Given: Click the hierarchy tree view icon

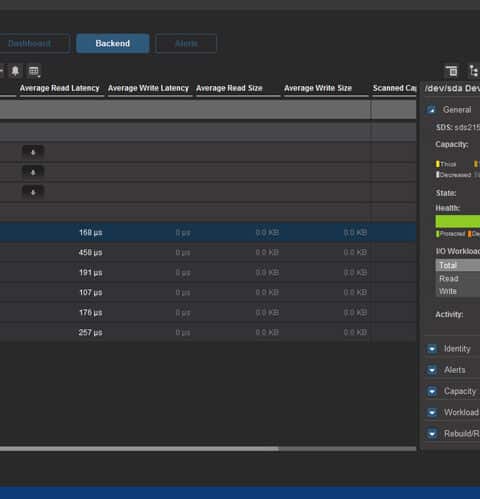Looking at the screenshot, I should [473, 71].
